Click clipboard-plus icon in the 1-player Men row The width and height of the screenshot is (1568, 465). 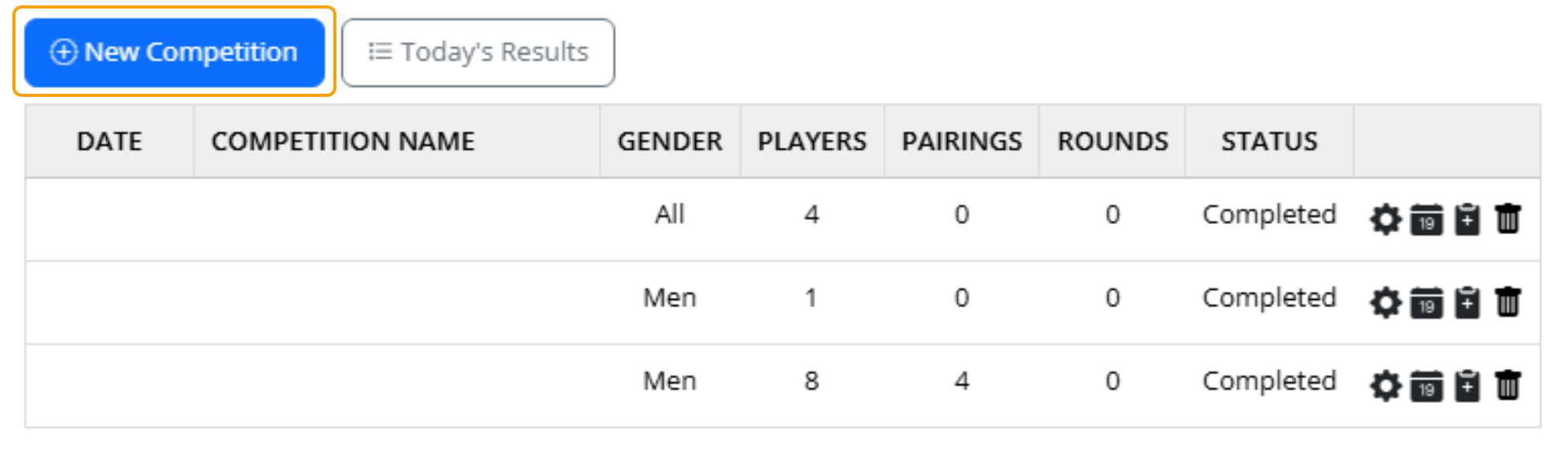click(1467, 302)
